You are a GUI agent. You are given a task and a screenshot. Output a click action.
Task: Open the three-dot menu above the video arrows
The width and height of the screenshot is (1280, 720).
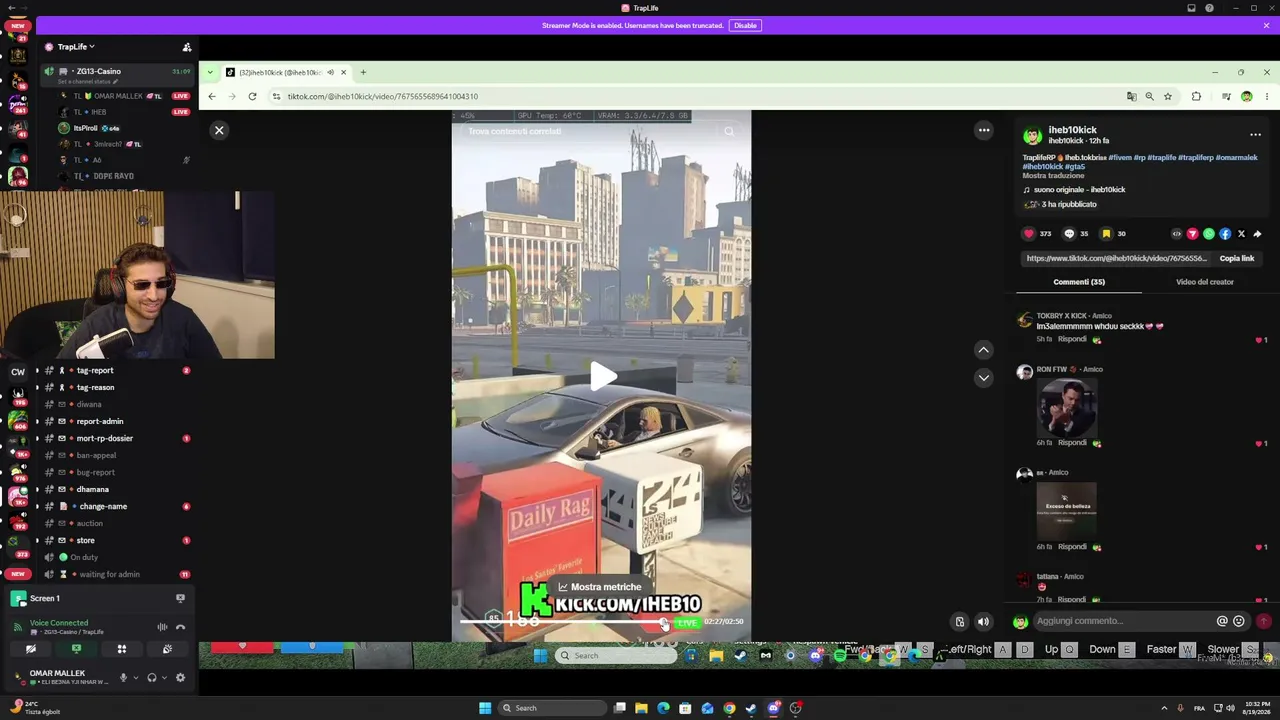click(984, 130)
